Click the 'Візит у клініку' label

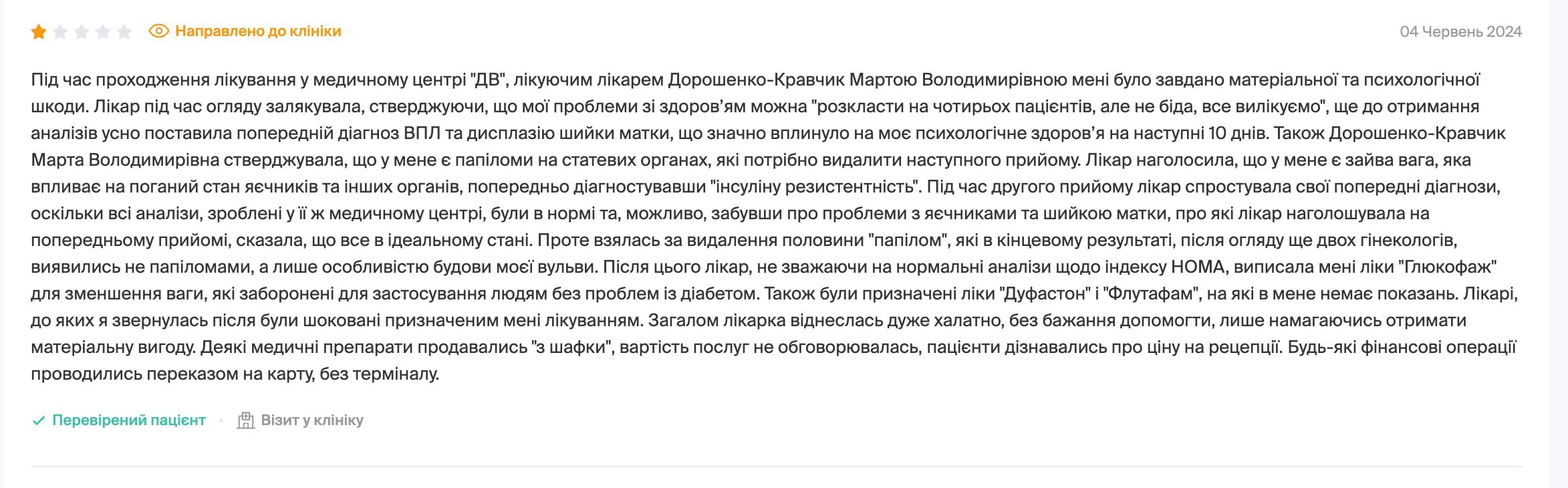[311, 420]
